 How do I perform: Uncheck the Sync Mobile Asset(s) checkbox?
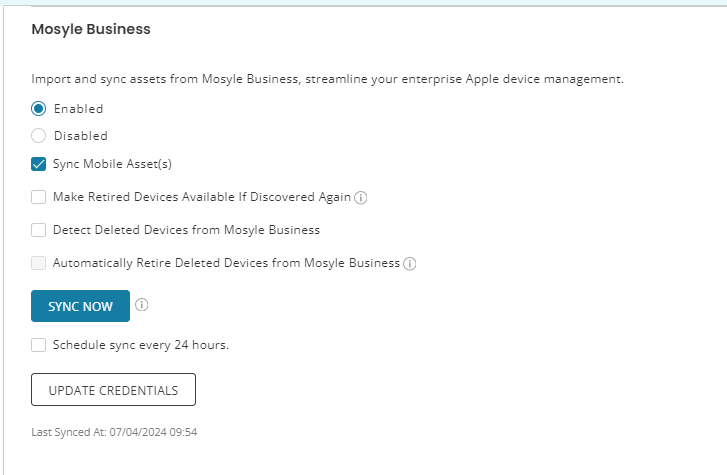coord(38,164)
